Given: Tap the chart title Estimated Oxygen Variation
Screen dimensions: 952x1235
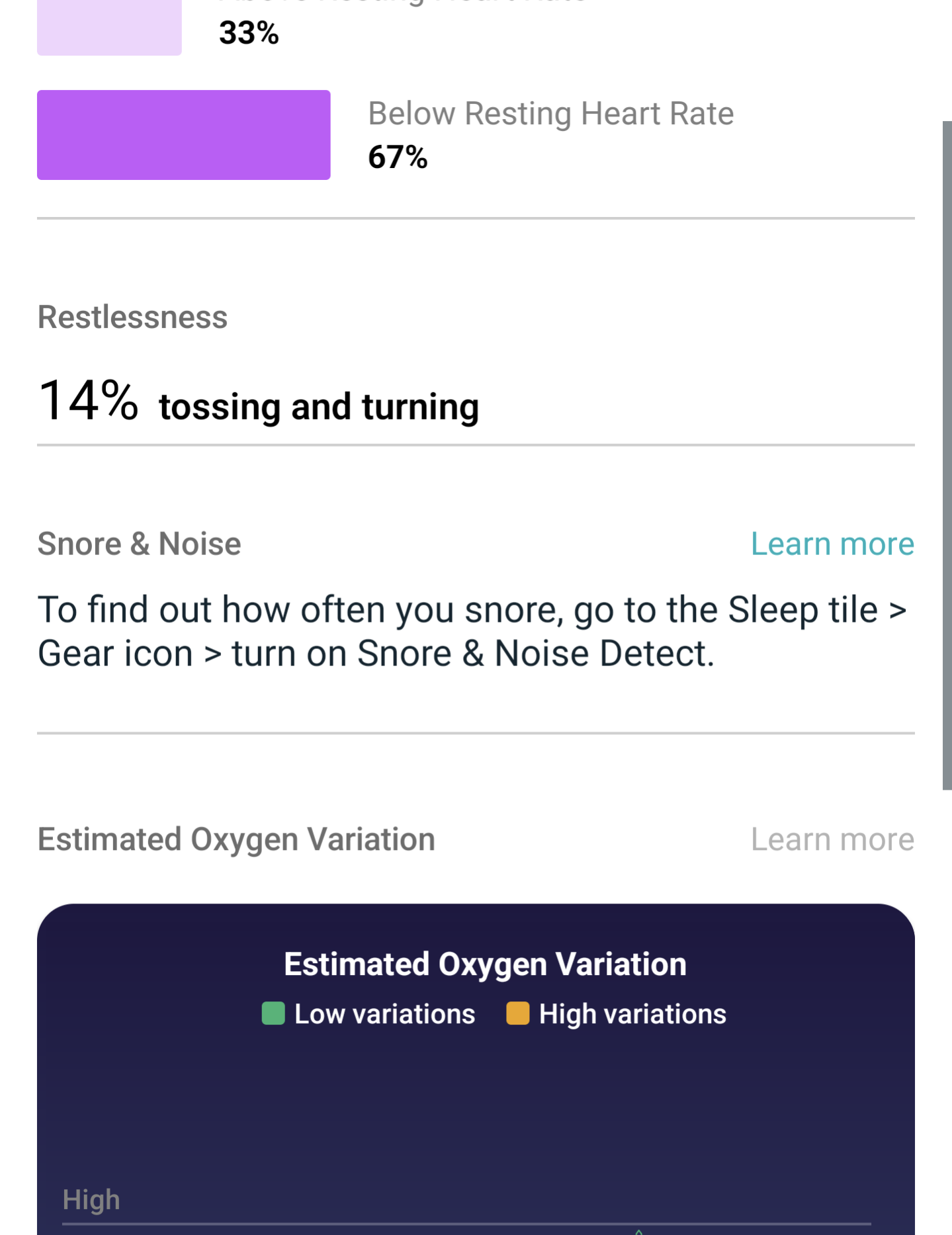Looking at the screenshot, I should pos(485,964).
